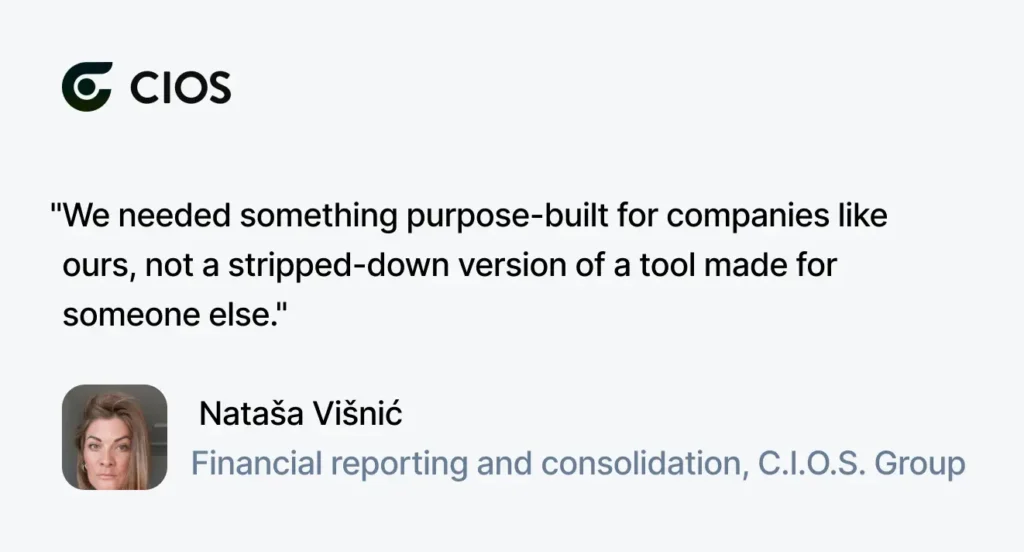Viewport: 1024px width, 552px height.
Task: Click the word 'ours,' starting second line
Action: 99,267
